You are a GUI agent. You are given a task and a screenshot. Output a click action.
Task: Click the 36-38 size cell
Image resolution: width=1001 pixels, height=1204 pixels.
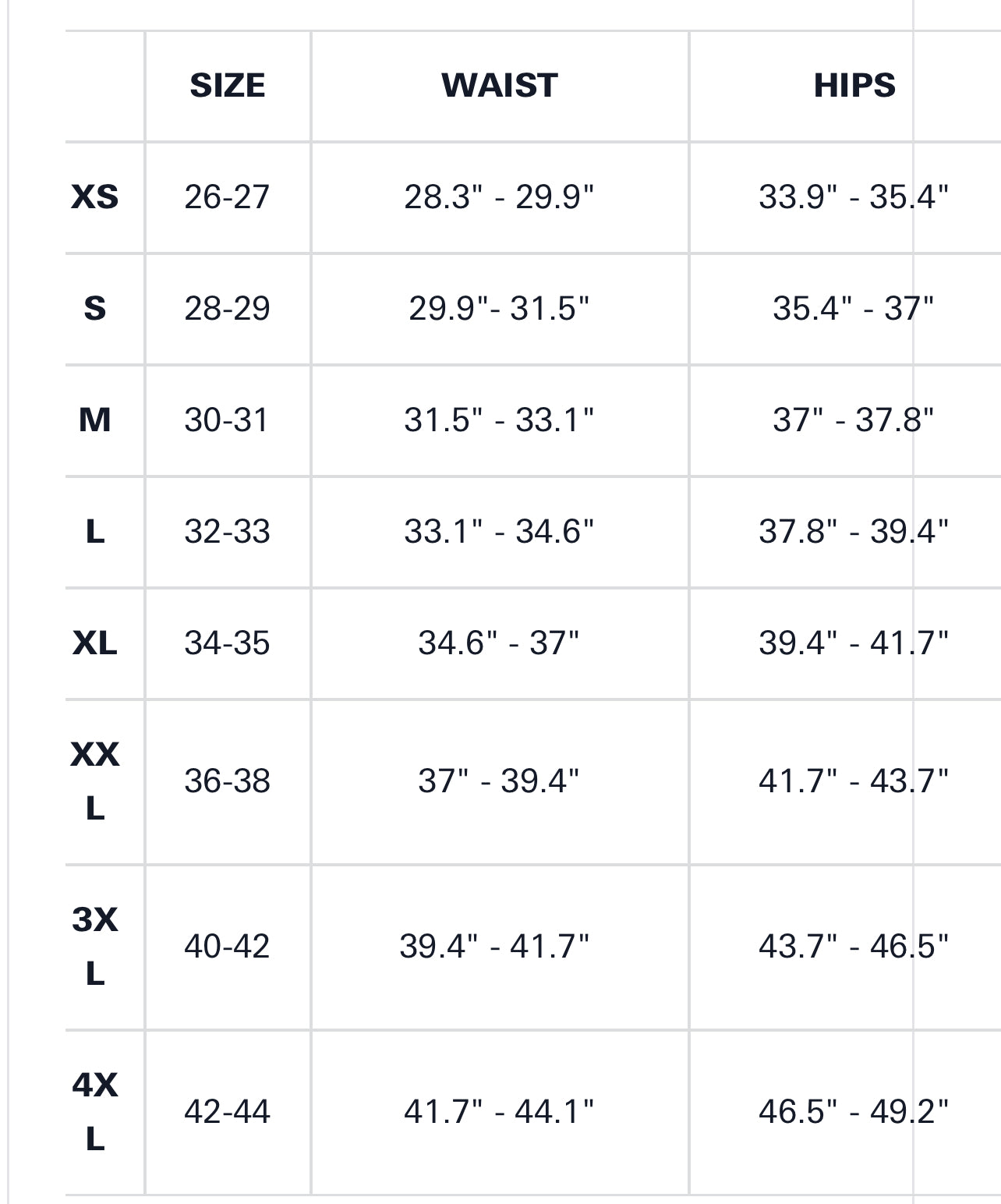[227, 781]
